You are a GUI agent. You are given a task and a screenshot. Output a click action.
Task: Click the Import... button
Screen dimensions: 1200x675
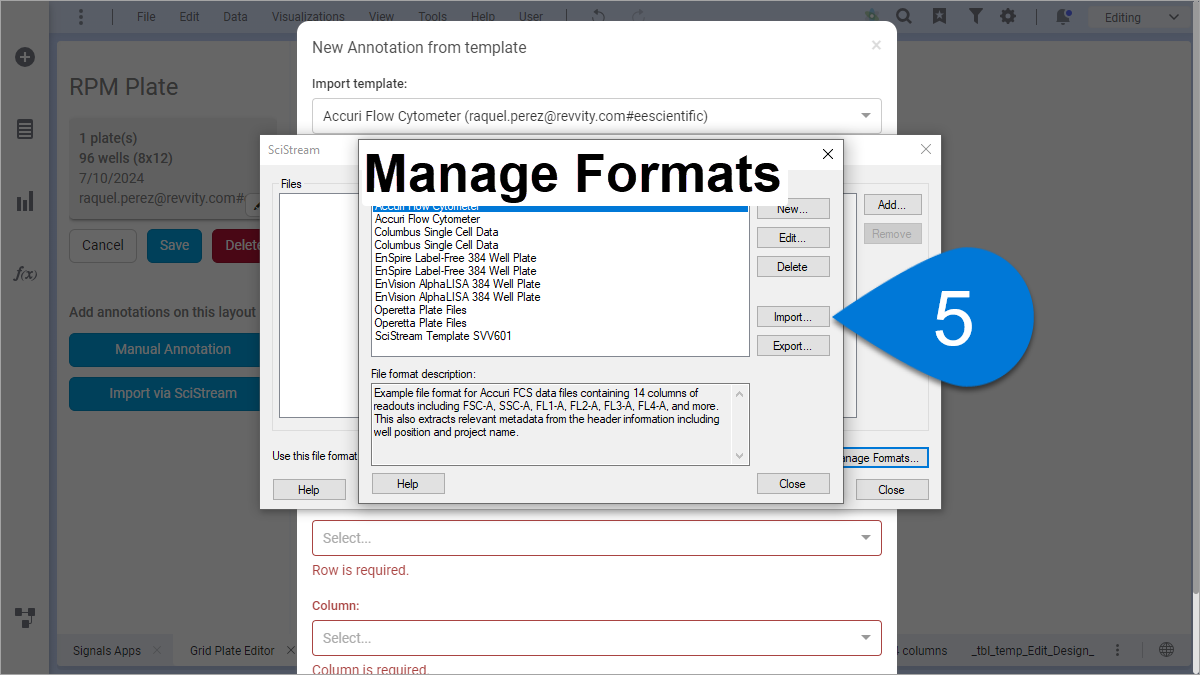coord(793,317)
